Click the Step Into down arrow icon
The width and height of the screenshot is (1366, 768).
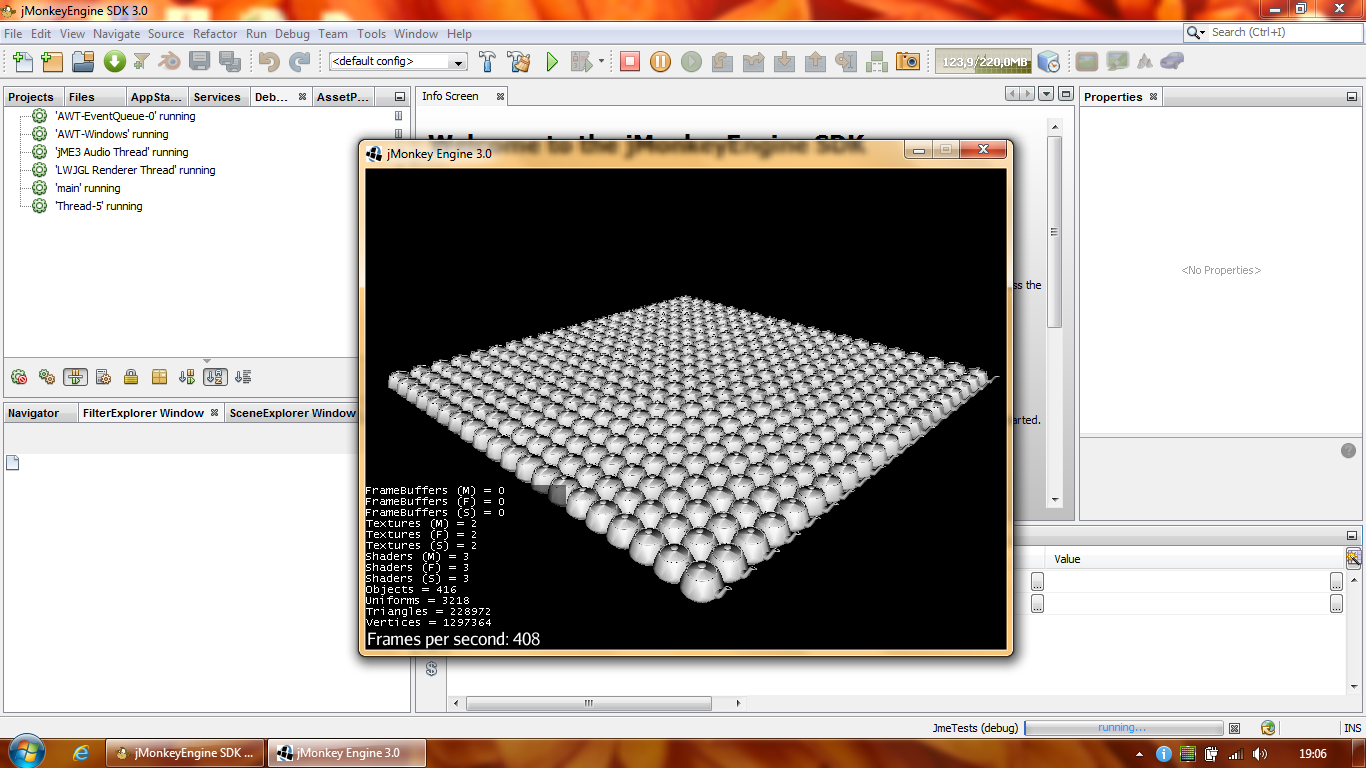[784, 62]
